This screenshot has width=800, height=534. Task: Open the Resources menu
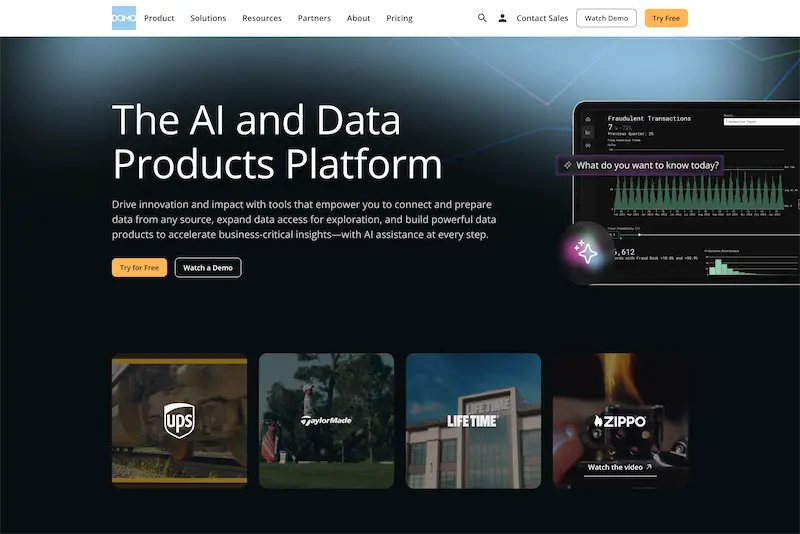click(x=262, y=18)
